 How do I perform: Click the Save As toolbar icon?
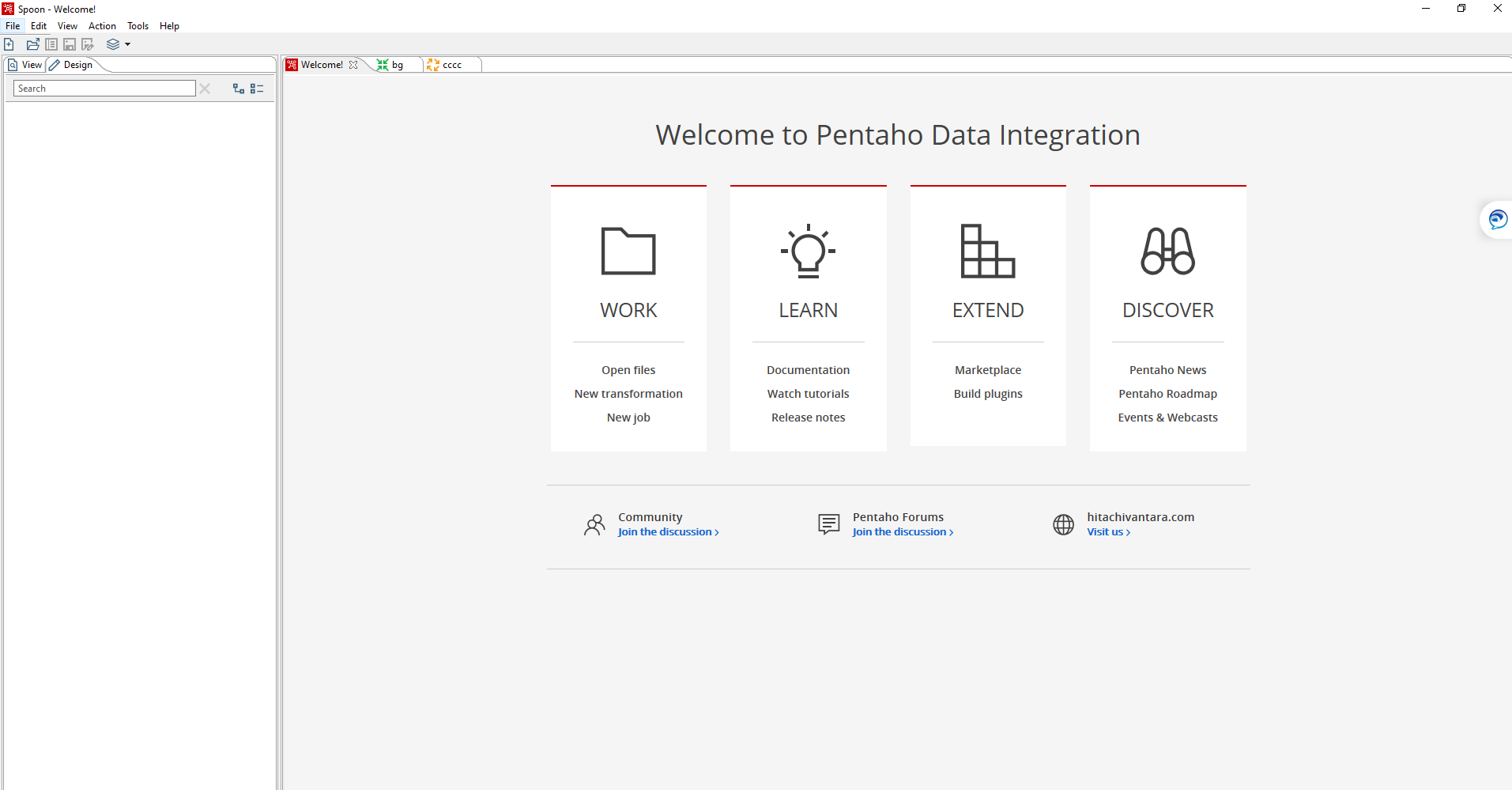coord(88,44)
